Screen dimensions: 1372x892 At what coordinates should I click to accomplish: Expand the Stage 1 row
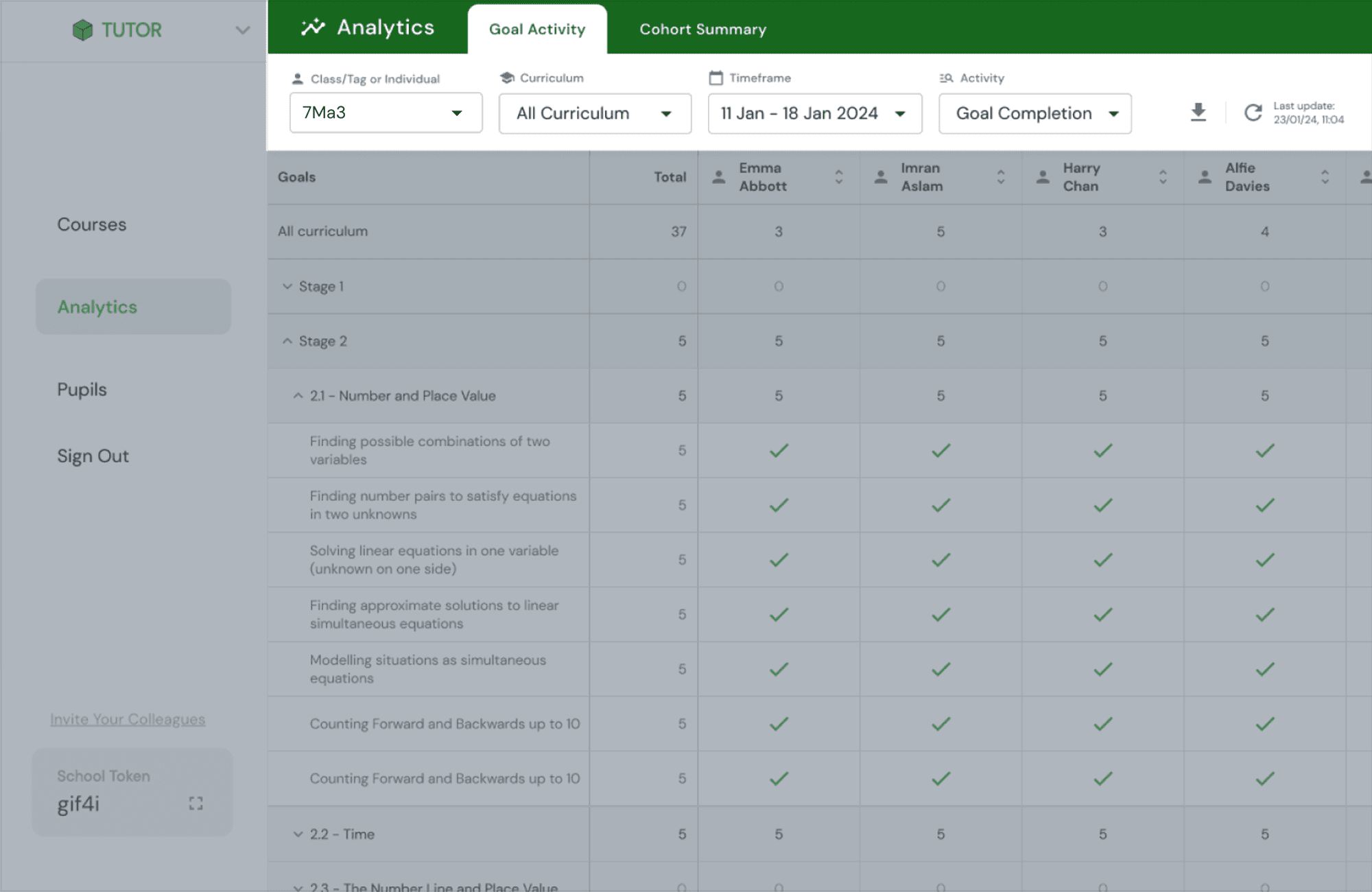pos(287,286)
